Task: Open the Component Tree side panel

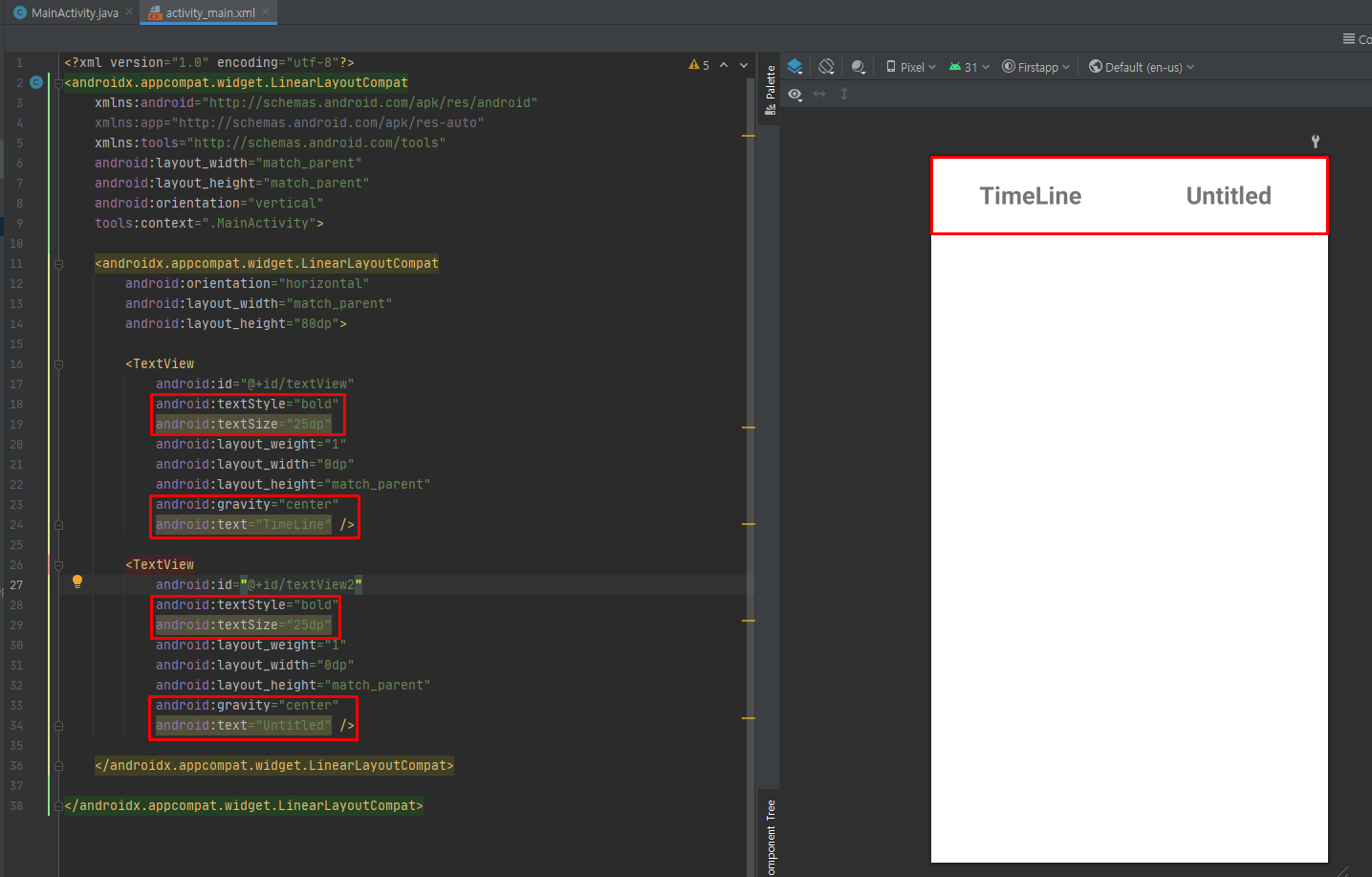Action: [771, 837]
